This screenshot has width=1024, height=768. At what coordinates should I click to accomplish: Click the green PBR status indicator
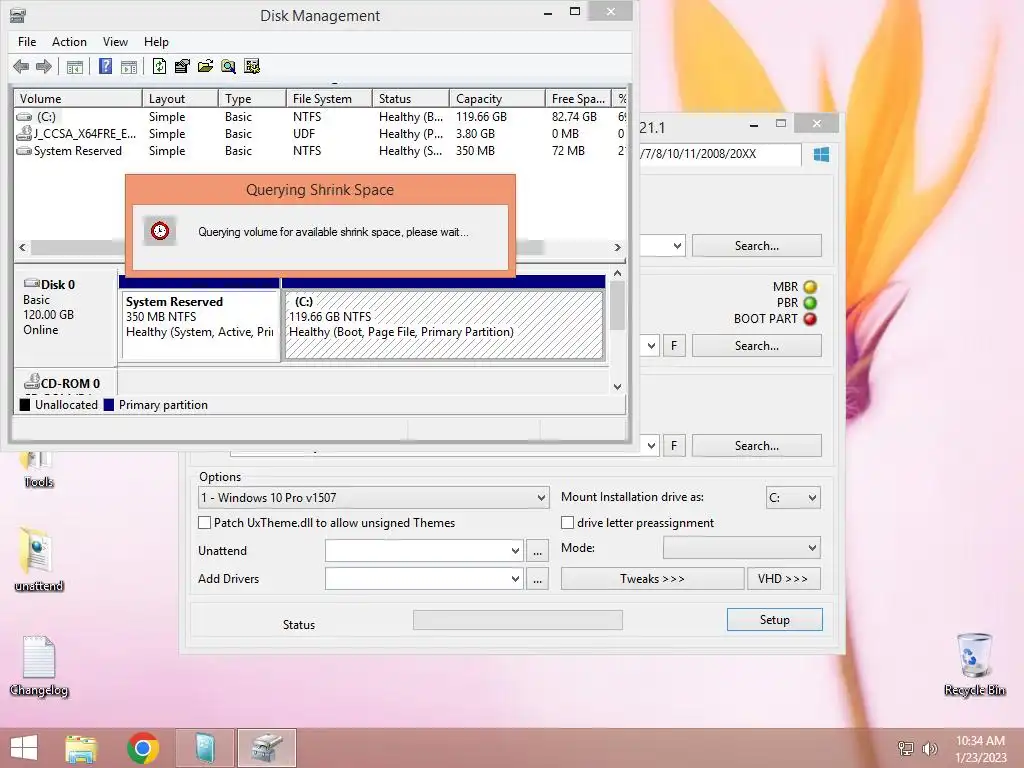810,303
